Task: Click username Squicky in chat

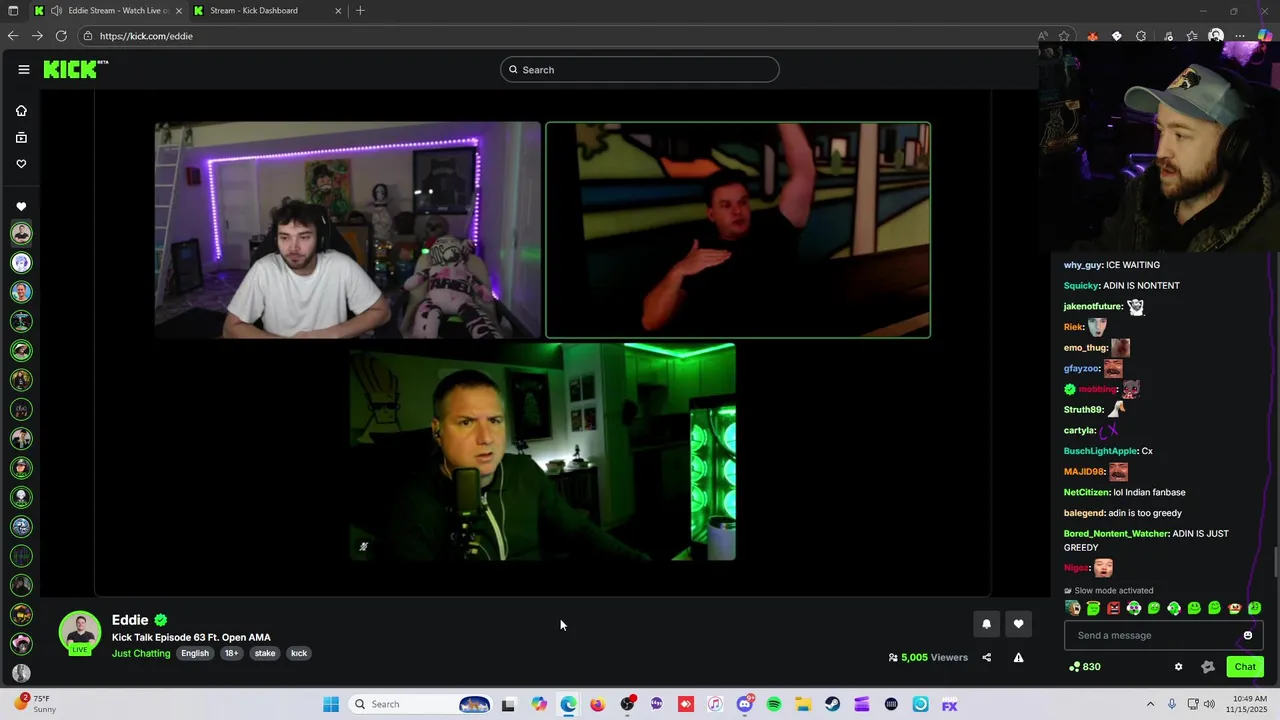Action: click(x=1080, y=286)
